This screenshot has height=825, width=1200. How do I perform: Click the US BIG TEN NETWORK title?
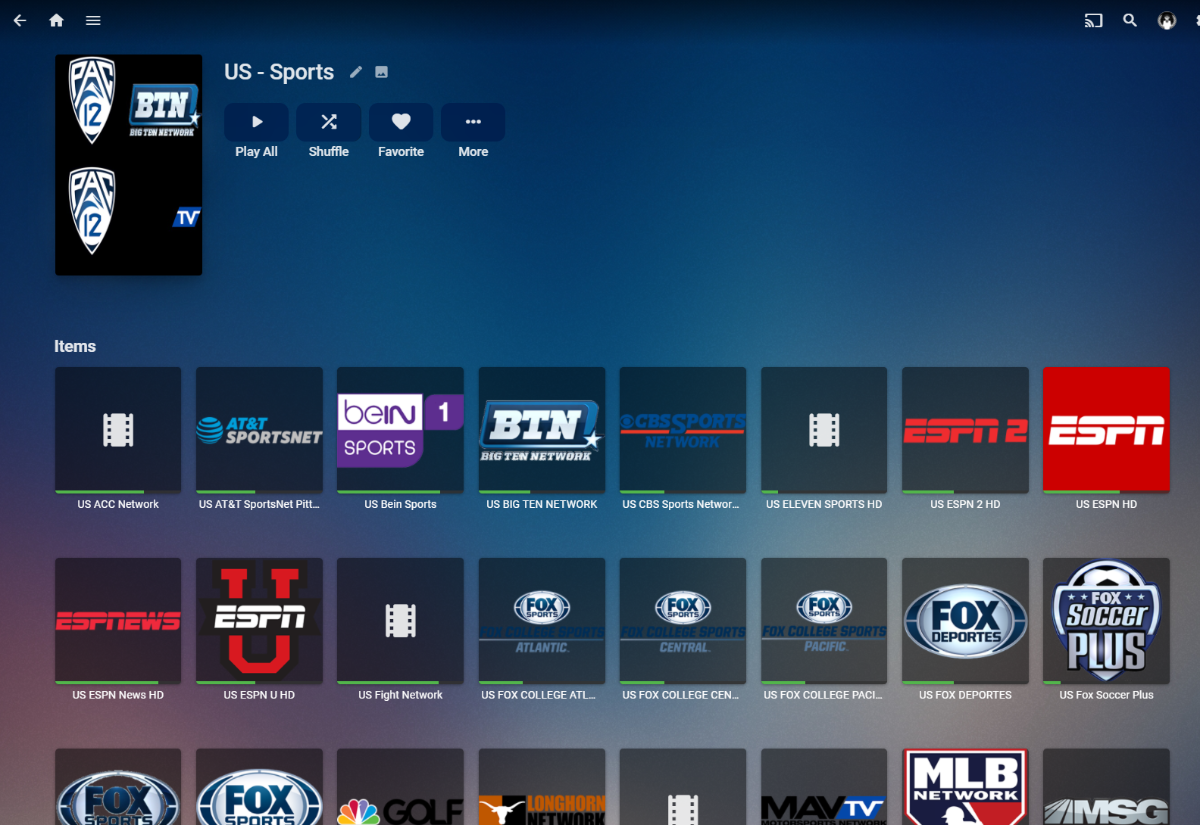tap(542, 505)
